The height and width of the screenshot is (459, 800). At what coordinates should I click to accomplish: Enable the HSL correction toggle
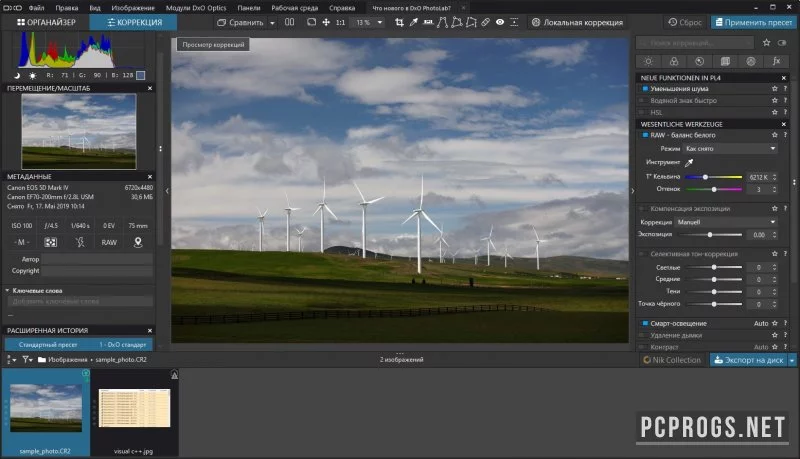click(x=644, y=112)
